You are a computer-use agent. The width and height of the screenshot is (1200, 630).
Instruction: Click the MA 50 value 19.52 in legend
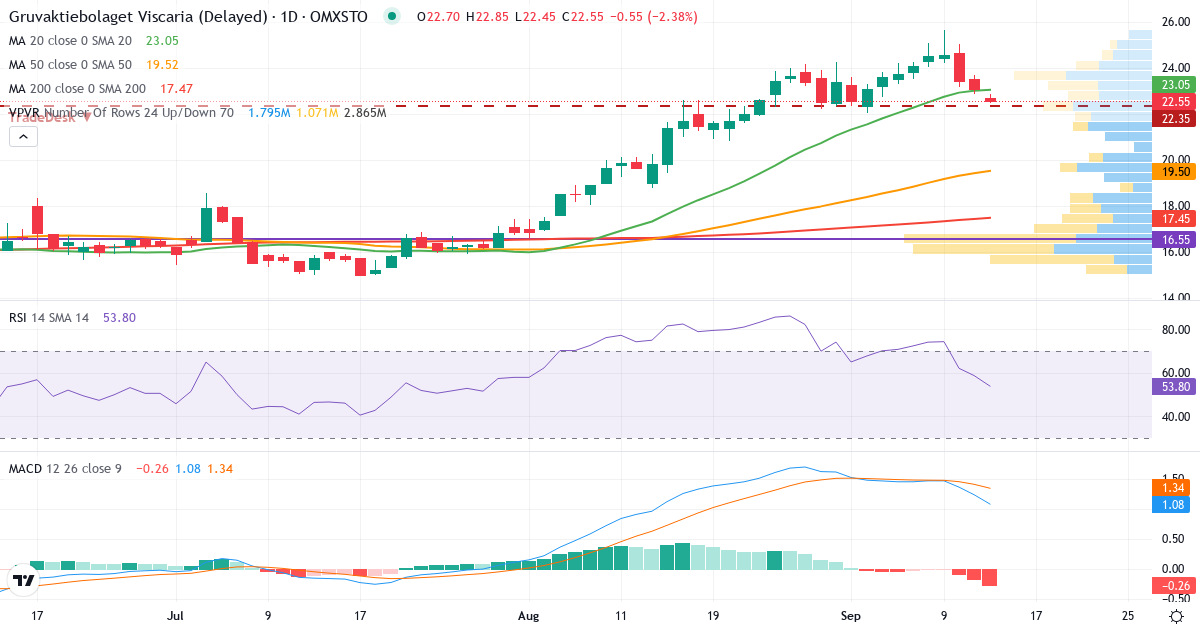coord(162,65)
